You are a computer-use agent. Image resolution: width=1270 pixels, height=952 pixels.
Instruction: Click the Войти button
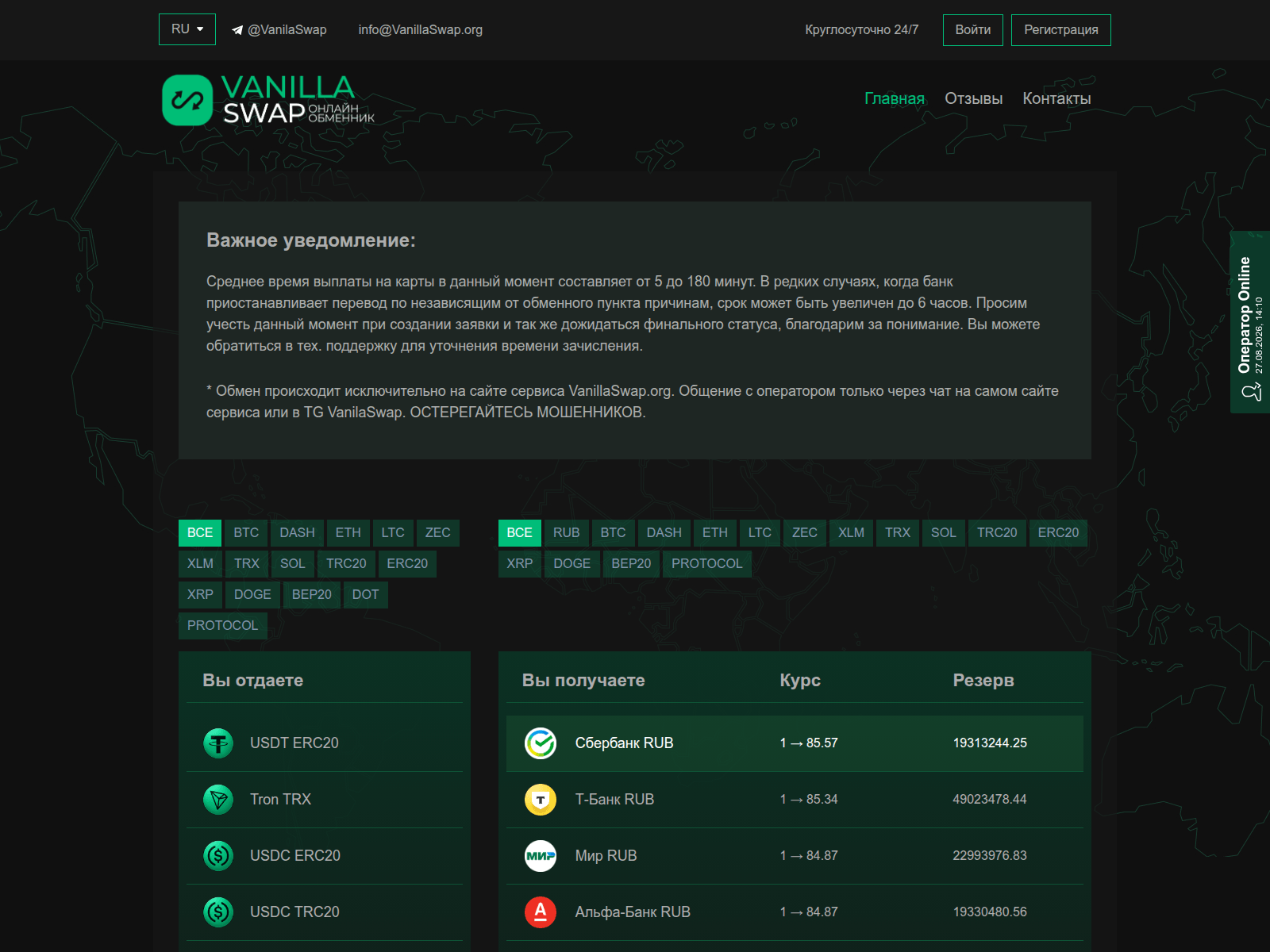click(x=973, y=30)
